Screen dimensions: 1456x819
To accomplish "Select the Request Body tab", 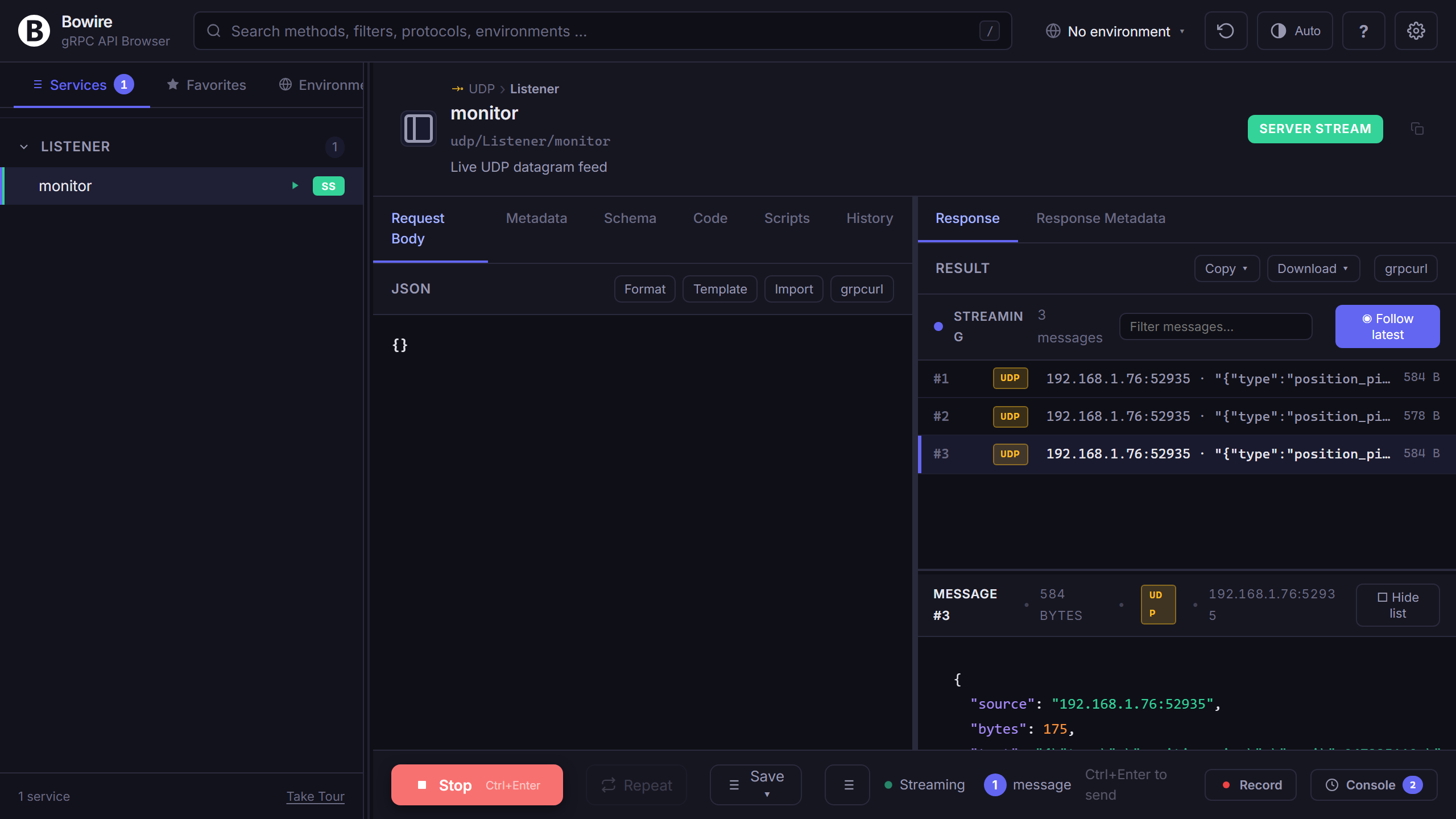I will [431, 229].
